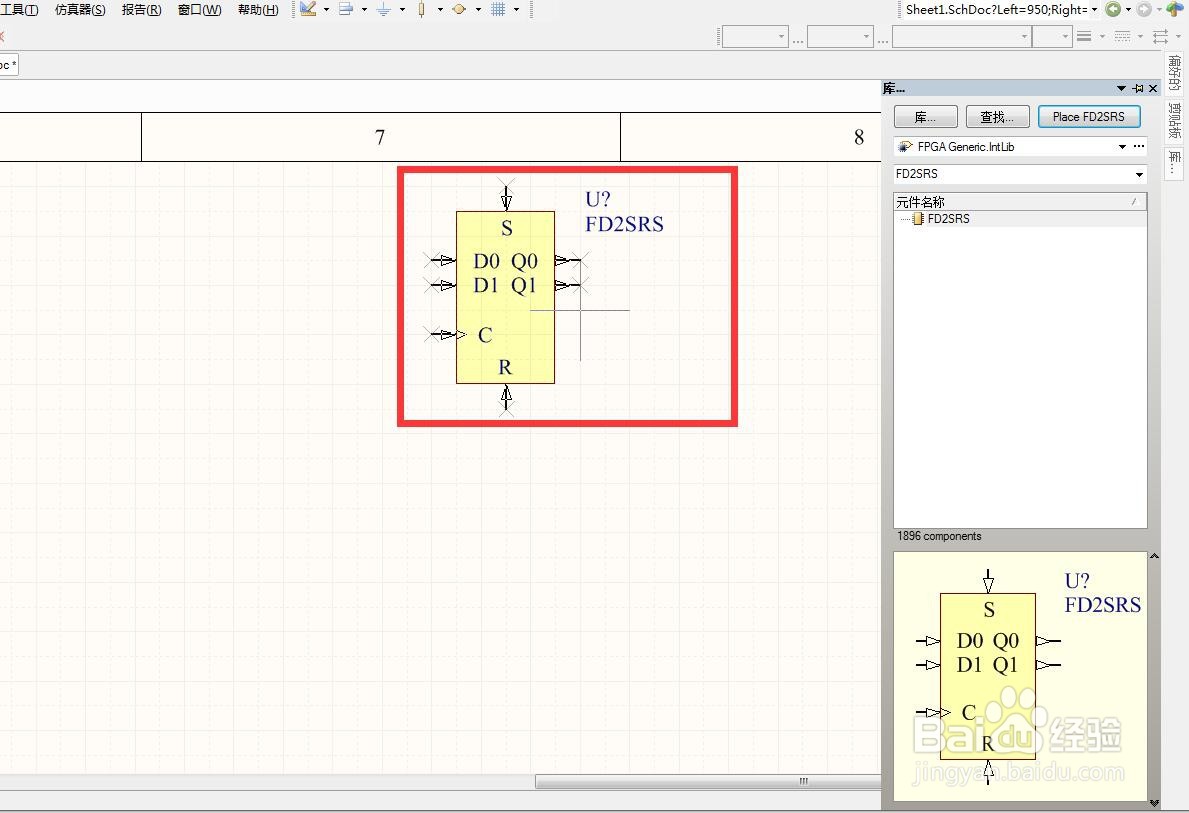This screenshot has height=813, width=1189.
Task: Switch to the 剪贴板 side tab
Action: [x=1175, y=121]
